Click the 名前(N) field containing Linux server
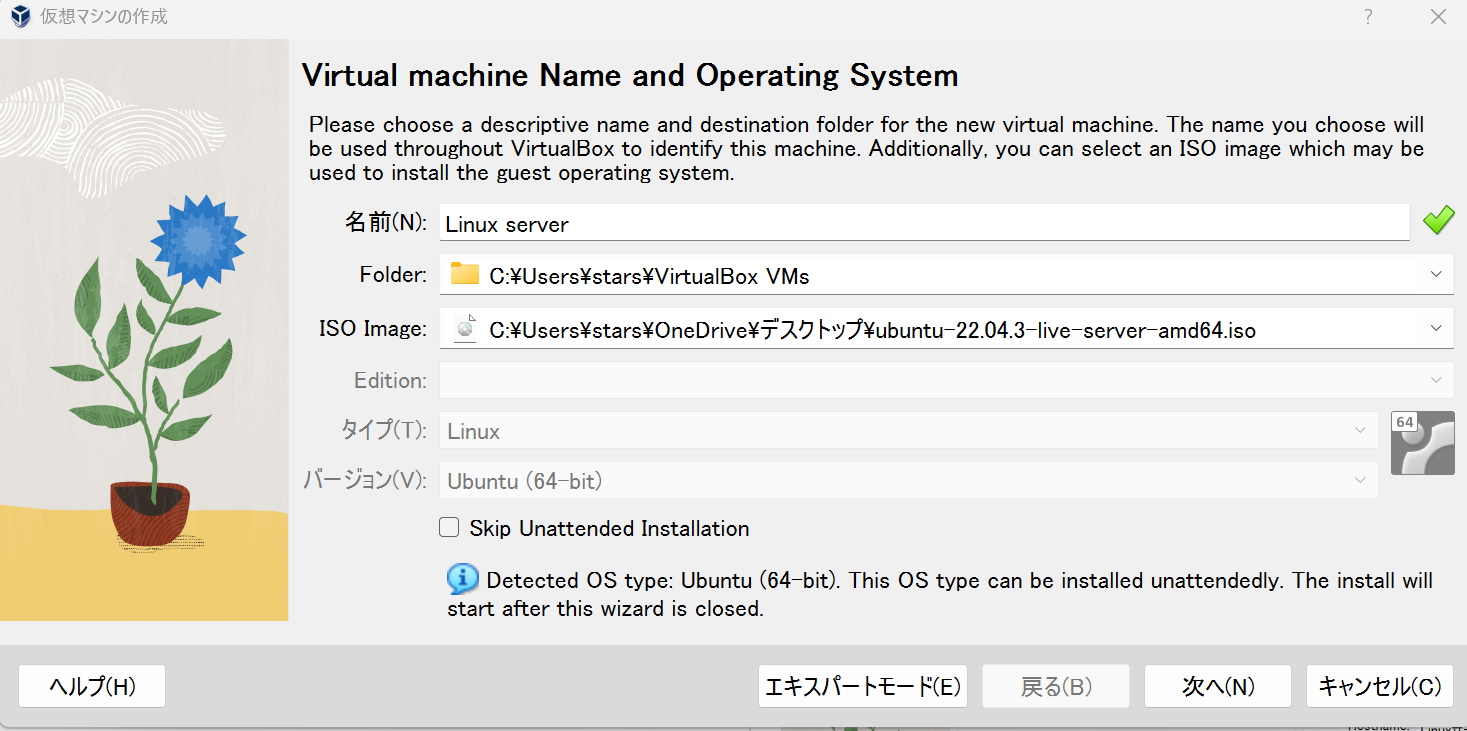 pyautogui.click(x=925, y=223)
